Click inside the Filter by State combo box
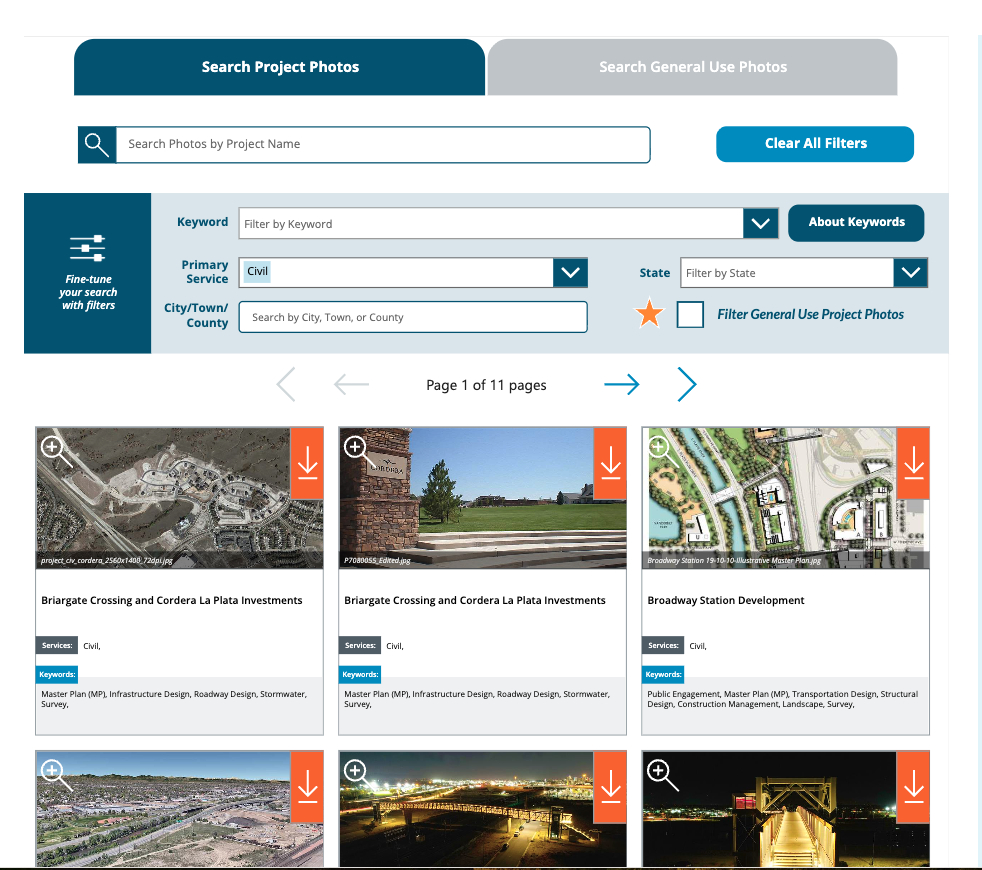 [787, 272]
